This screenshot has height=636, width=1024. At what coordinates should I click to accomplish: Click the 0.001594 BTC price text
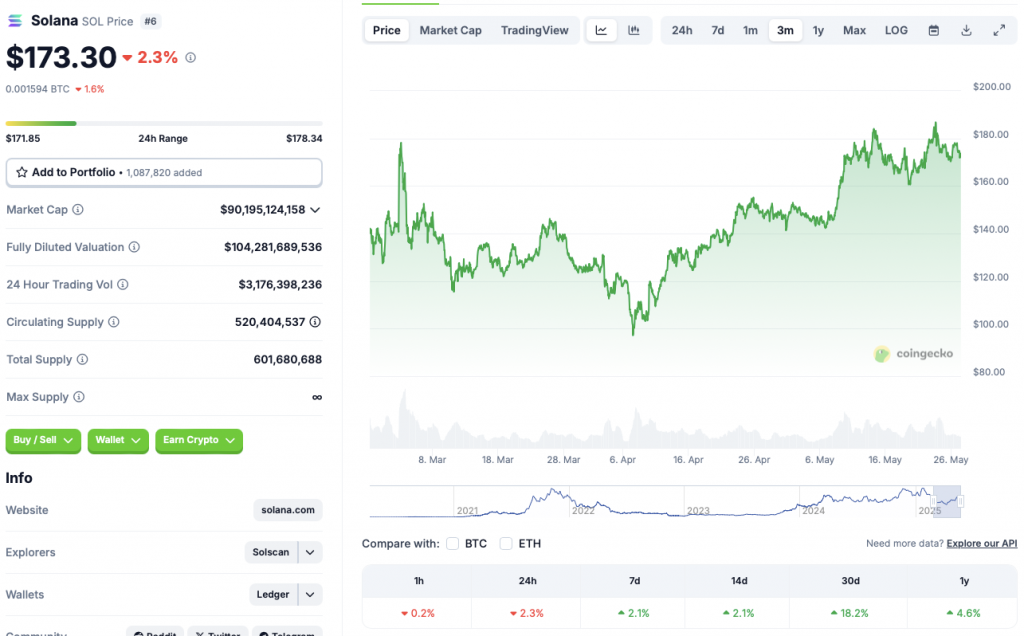coord(37,89)
